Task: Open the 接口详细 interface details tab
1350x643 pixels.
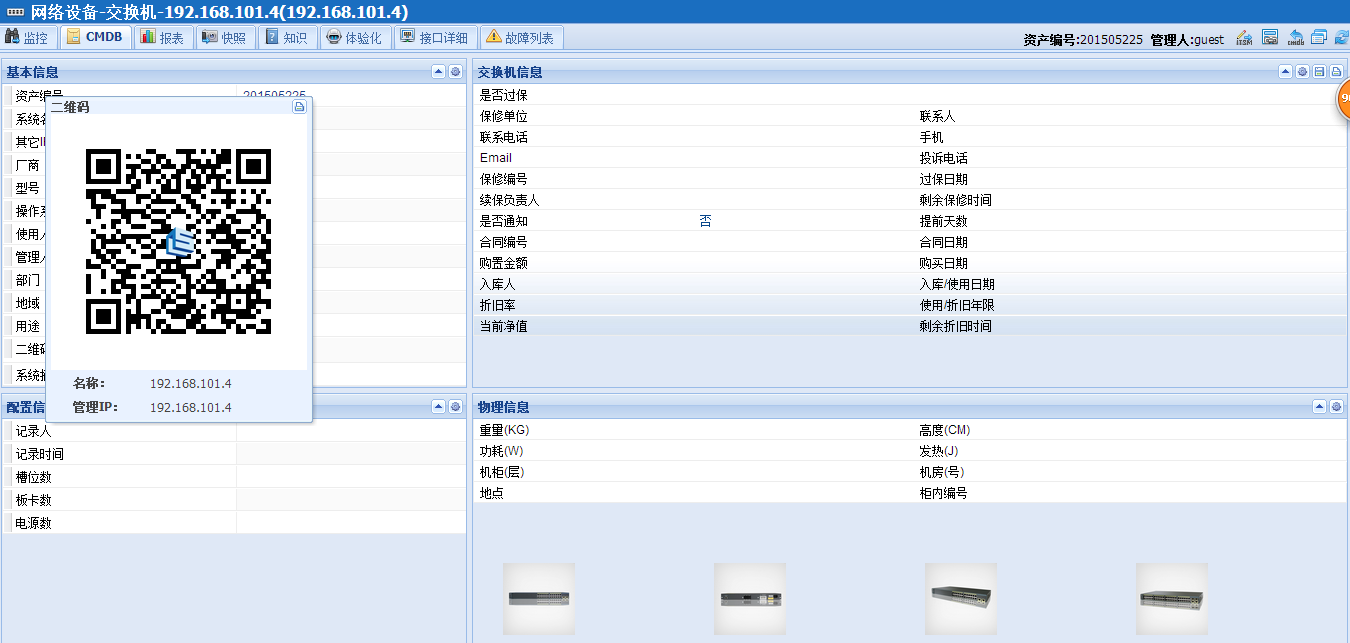Action: click(434, 37)
